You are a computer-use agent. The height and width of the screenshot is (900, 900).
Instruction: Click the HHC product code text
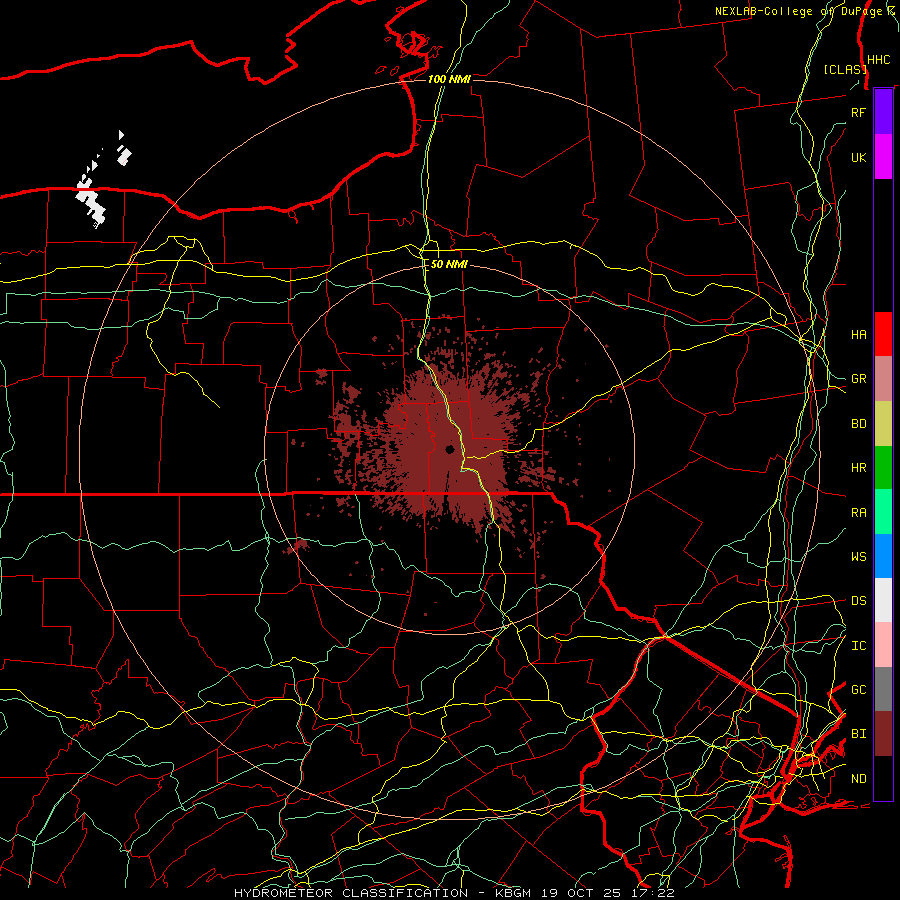click(878, 60)
